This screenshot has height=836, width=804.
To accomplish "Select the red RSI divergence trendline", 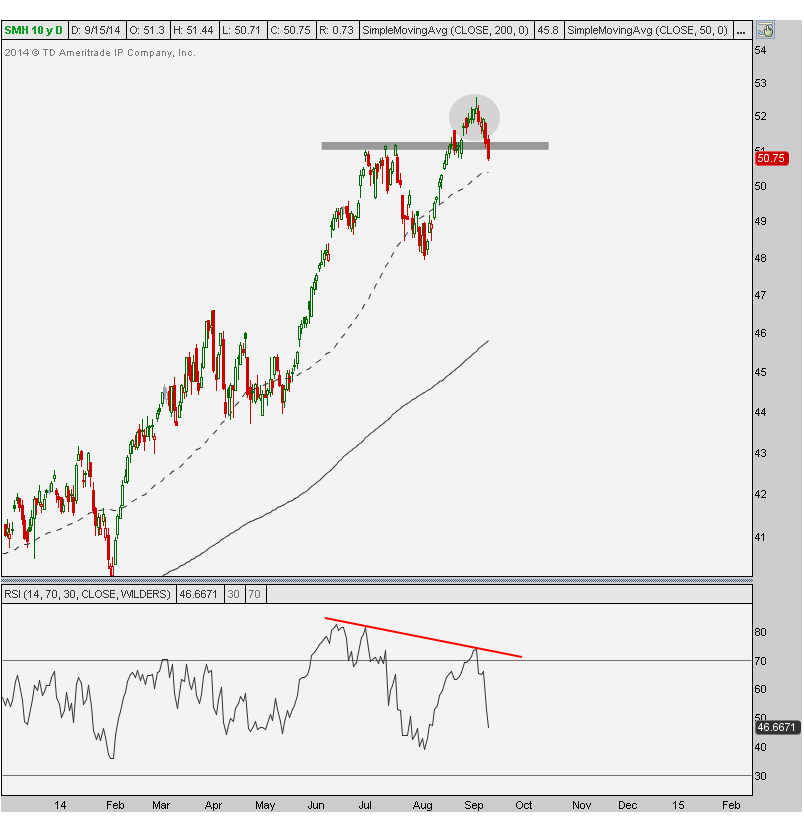I will click(x=423, y=638).
